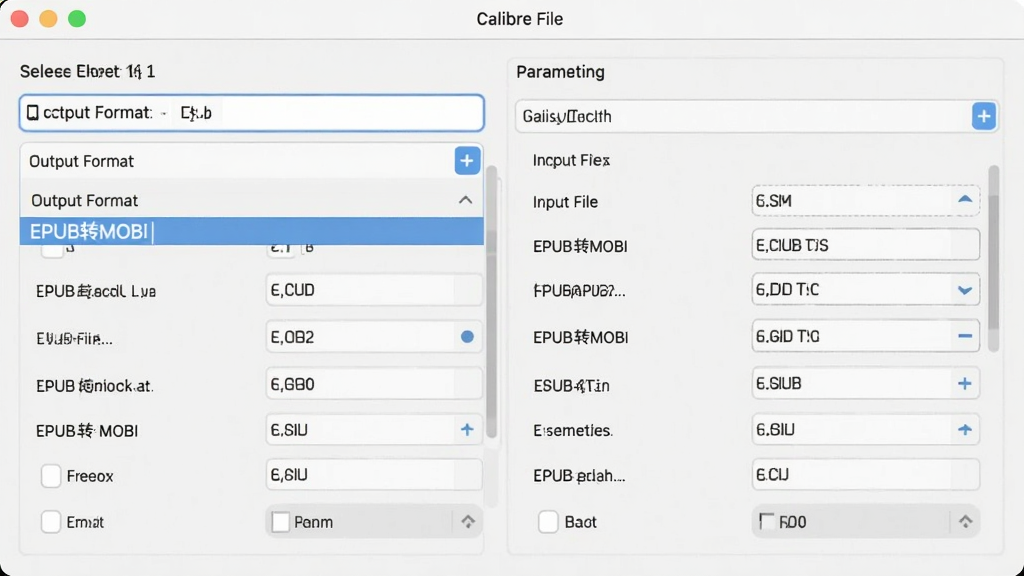Toggle the partially hidden checkbox under EPUB转MOBI row
Viewport: 1024px width, 576px height.
(52, 251)
